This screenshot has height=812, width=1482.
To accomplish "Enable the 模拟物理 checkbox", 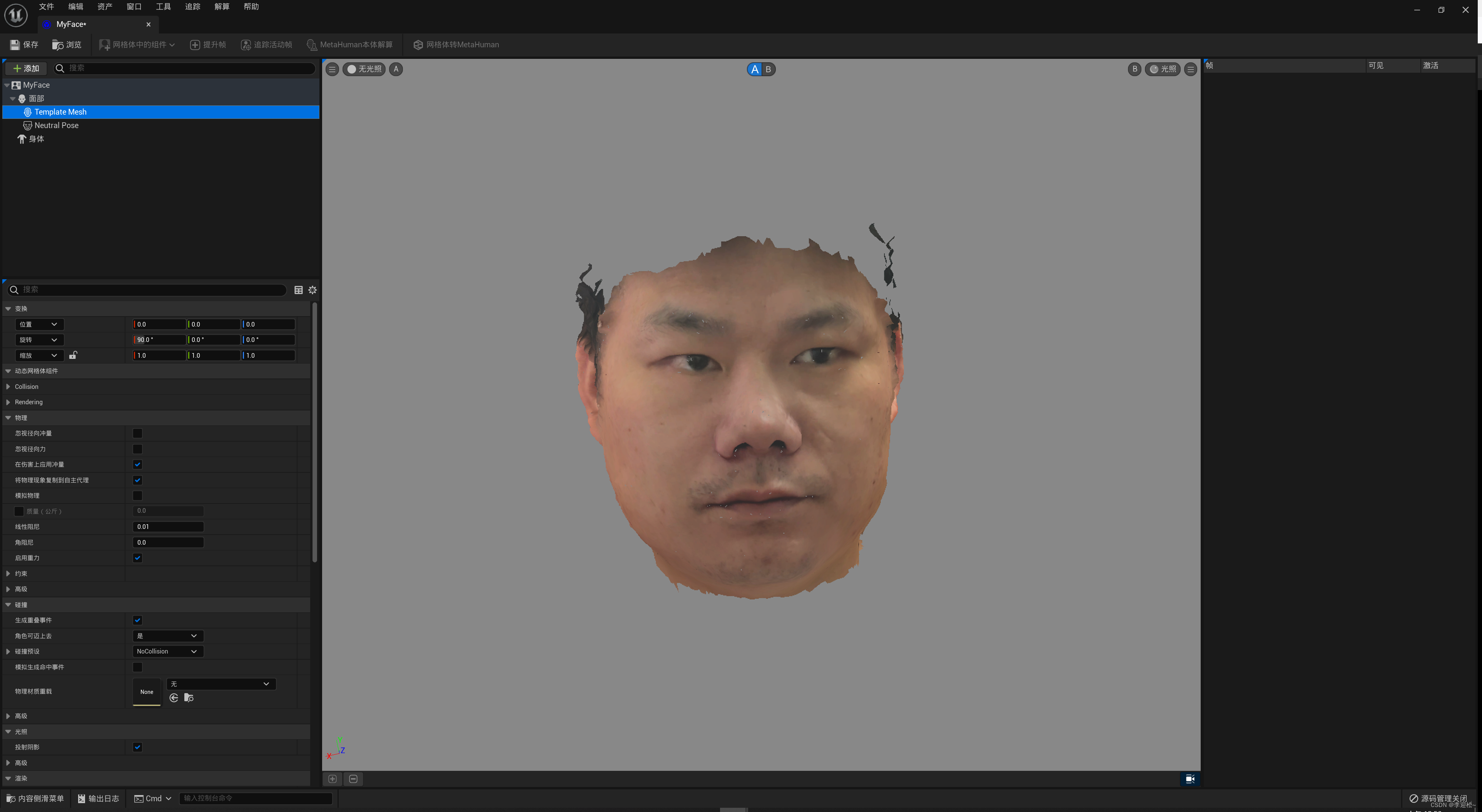I will click(137, 495).
